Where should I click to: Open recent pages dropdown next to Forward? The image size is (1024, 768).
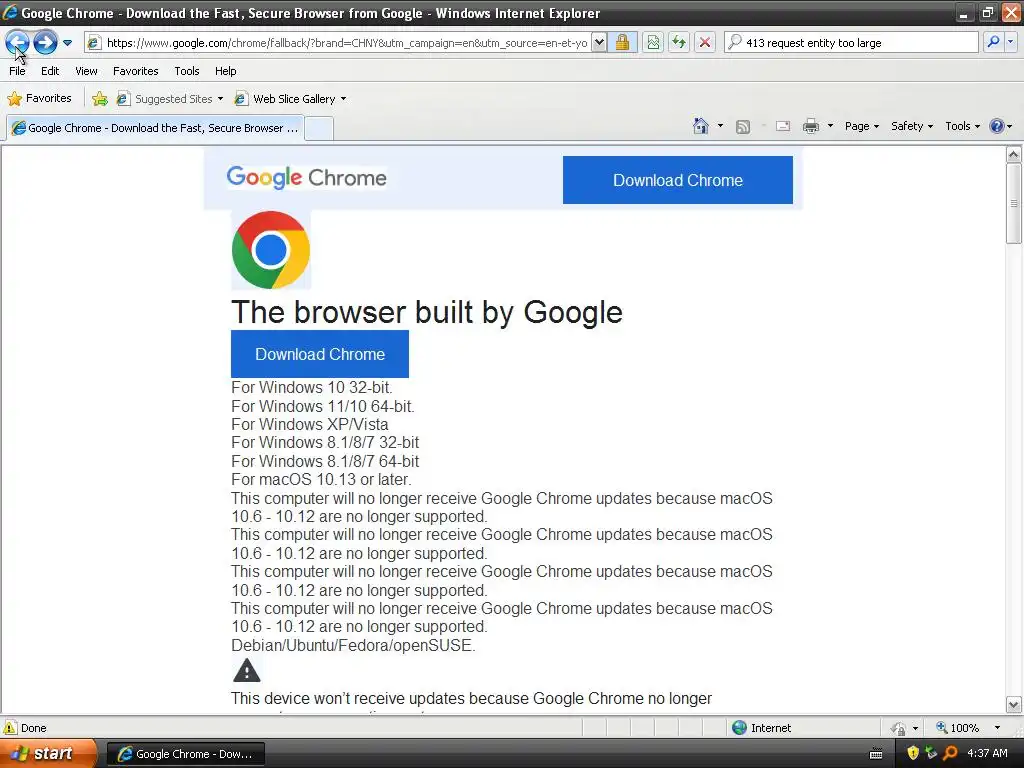(67, 43)
